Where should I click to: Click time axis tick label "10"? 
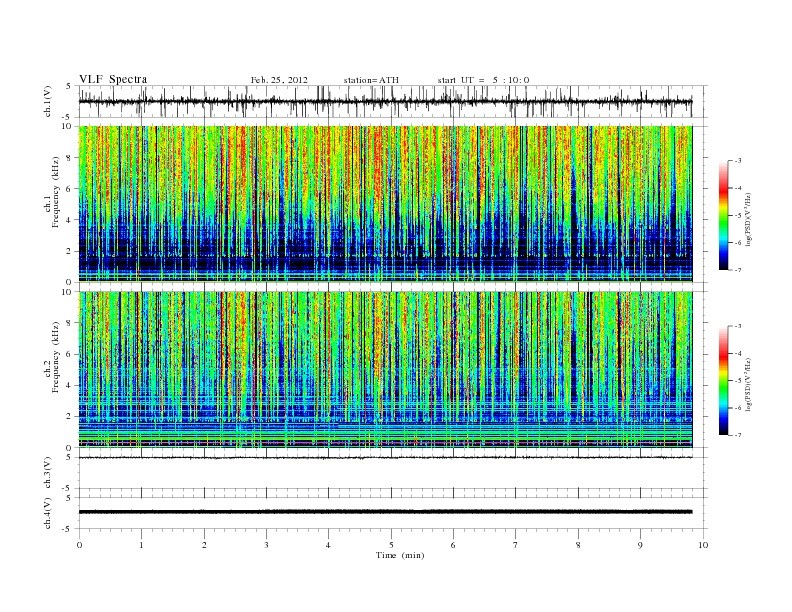703,545
